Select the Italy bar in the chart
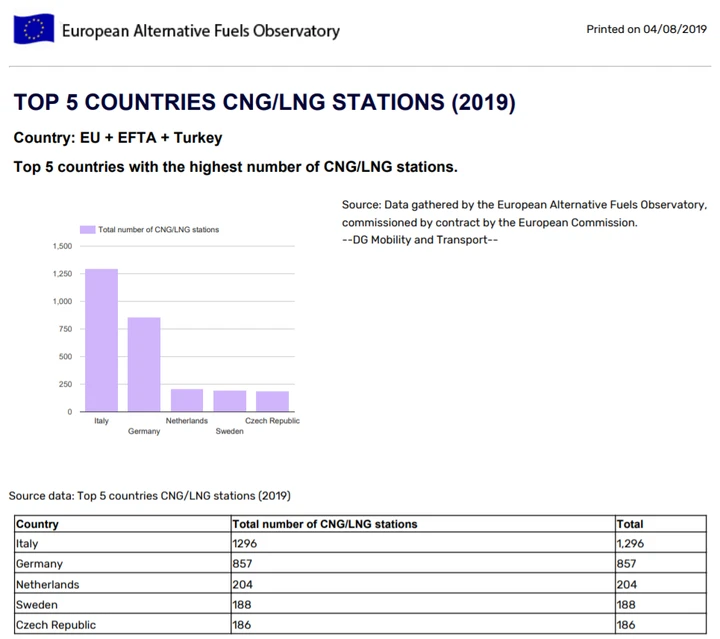This screenshot has height=639, width=720. pyautogui.click(x=101, y=340)
